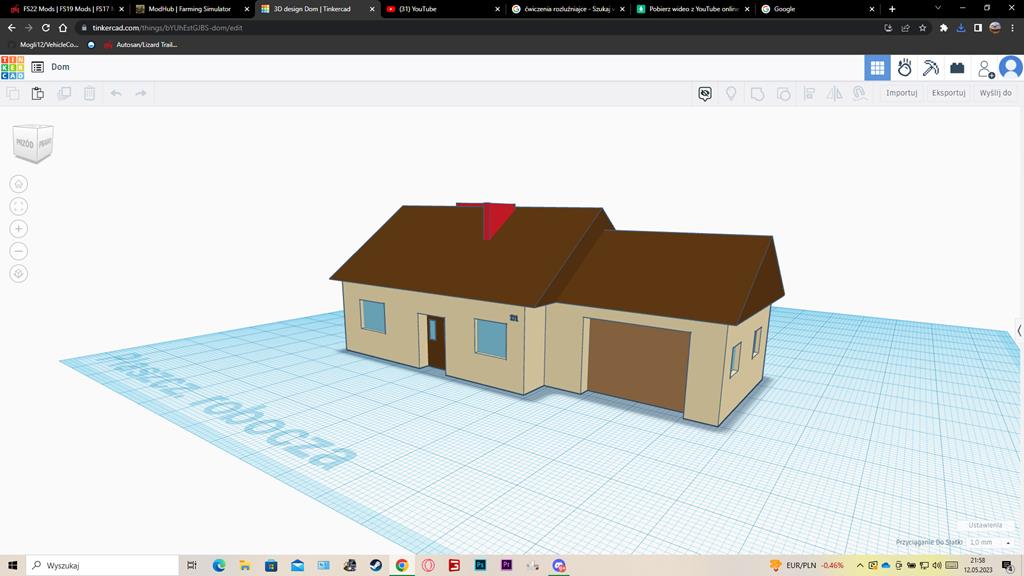Viewport: 1024px width, 576px height.
Task: Expand the right shapes panel chevron
Action: (x=1019, y=330)
